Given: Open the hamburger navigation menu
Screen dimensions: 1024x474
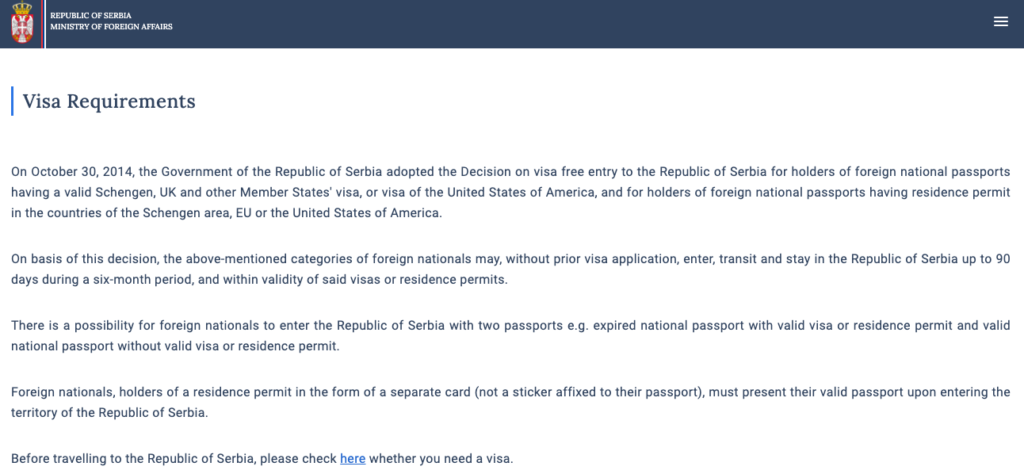Looking at the screenshot, I should point(1000,22).
